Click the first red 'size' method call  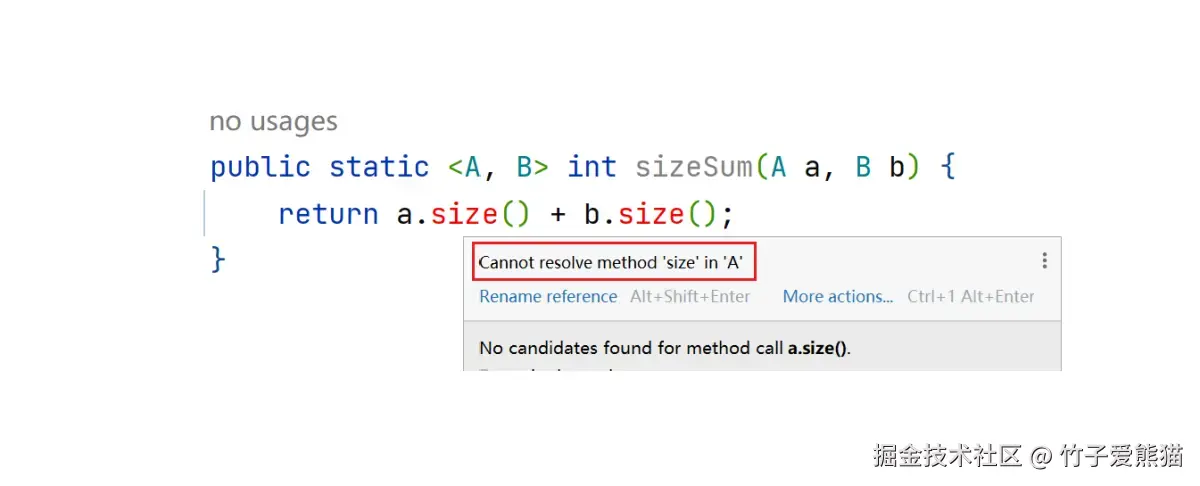click(464, 214)
